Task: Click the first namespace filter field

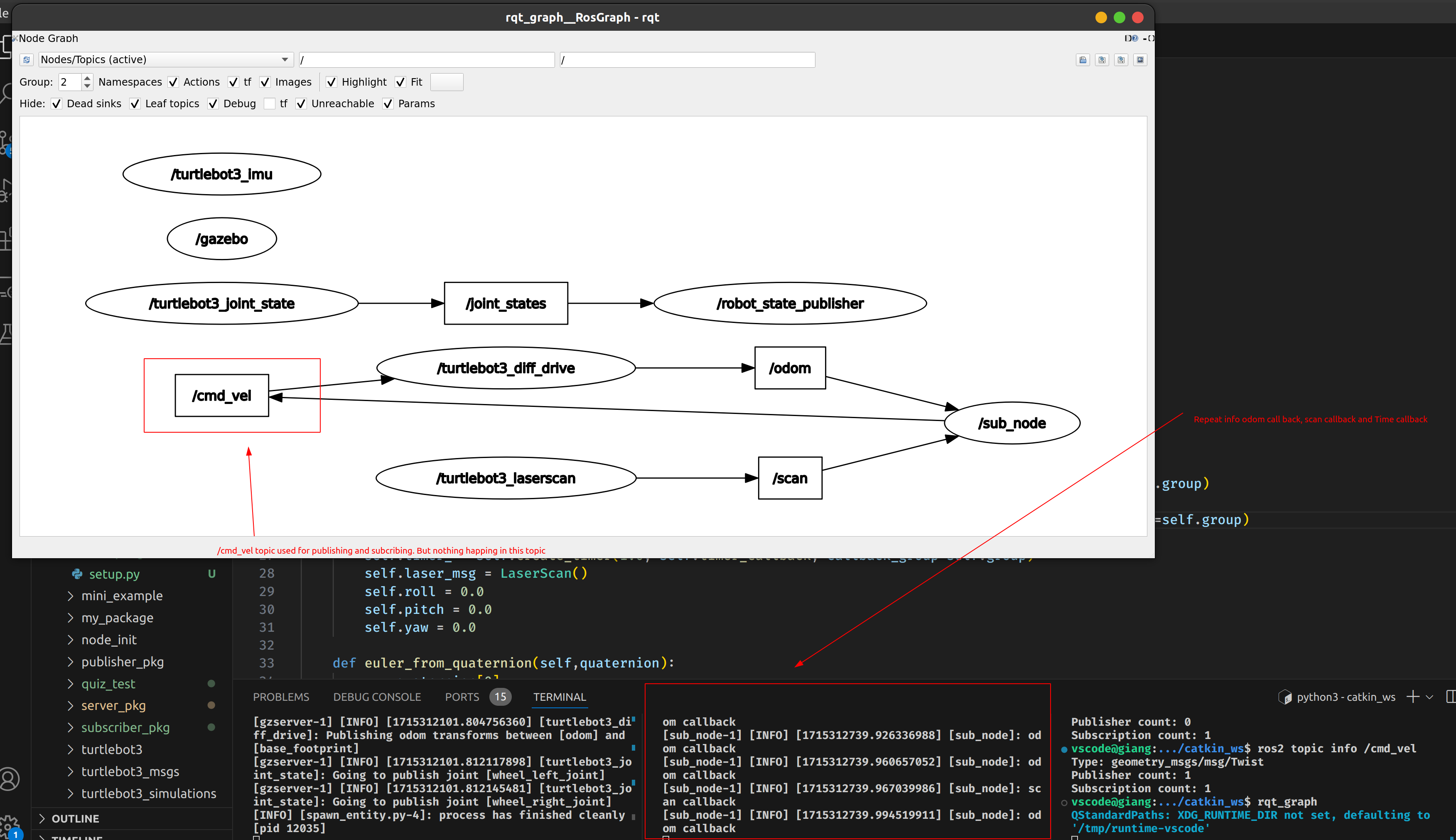Action: [x=427, y=59]
